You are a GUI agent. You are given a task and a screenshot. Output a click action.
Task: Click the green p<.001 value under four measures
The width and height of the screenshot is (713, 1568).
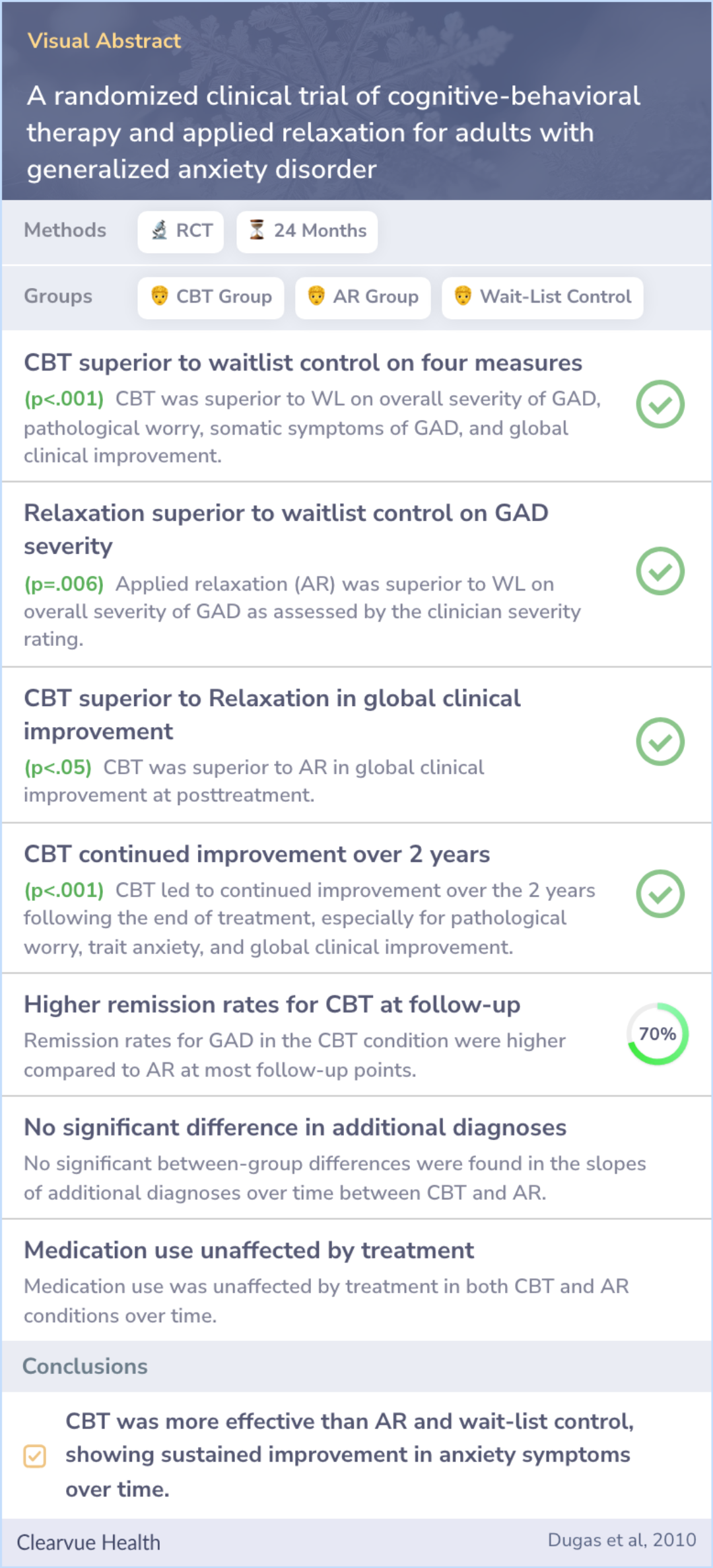click(x=64, y=399)
